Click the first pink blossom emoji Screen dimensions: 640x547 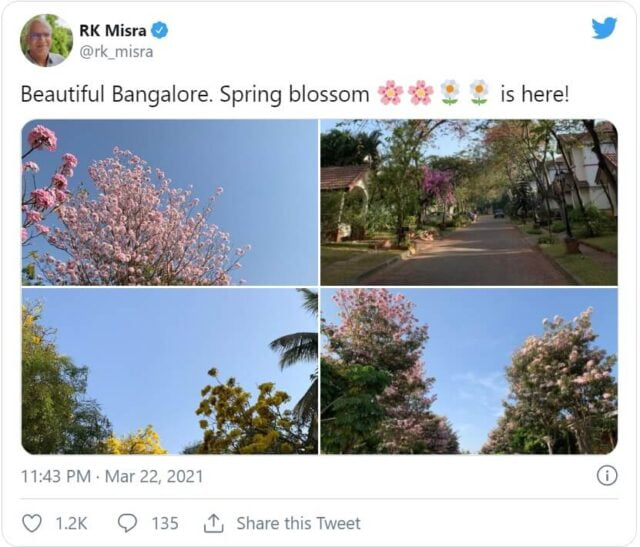coord(390,94)
